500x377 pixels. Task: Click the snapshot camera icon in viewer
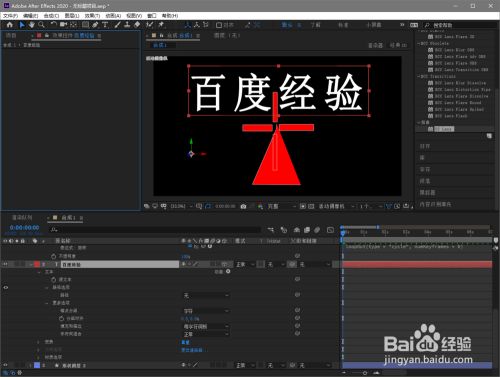point(243,206)
